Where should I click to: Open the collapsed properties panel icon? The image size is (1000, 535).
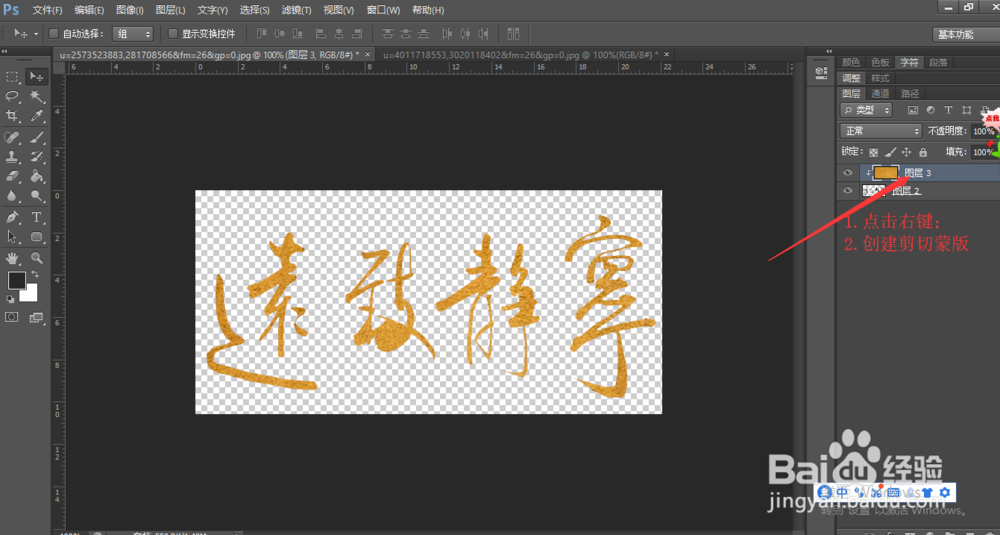click(821, 74)
